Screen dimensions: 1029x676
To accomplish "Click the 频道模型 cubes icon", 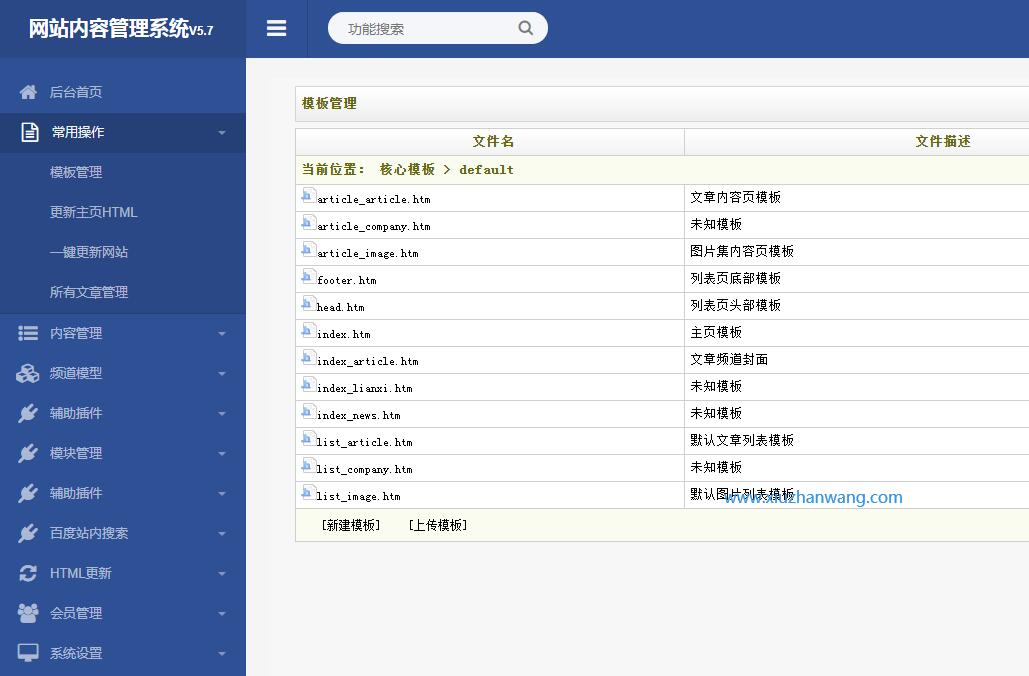I will 28,373.
